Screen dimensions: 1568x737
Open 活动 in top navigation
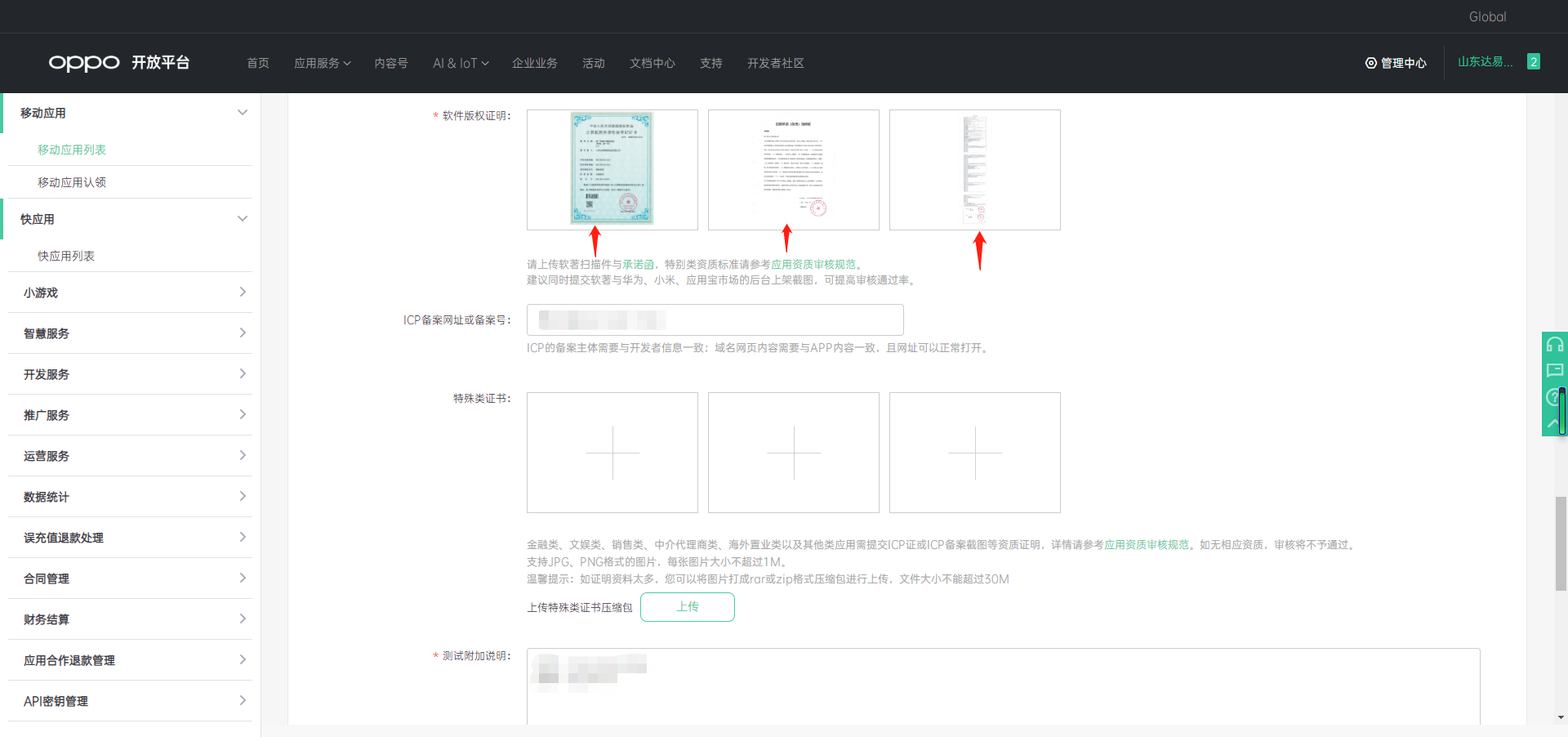pos(594,63)
